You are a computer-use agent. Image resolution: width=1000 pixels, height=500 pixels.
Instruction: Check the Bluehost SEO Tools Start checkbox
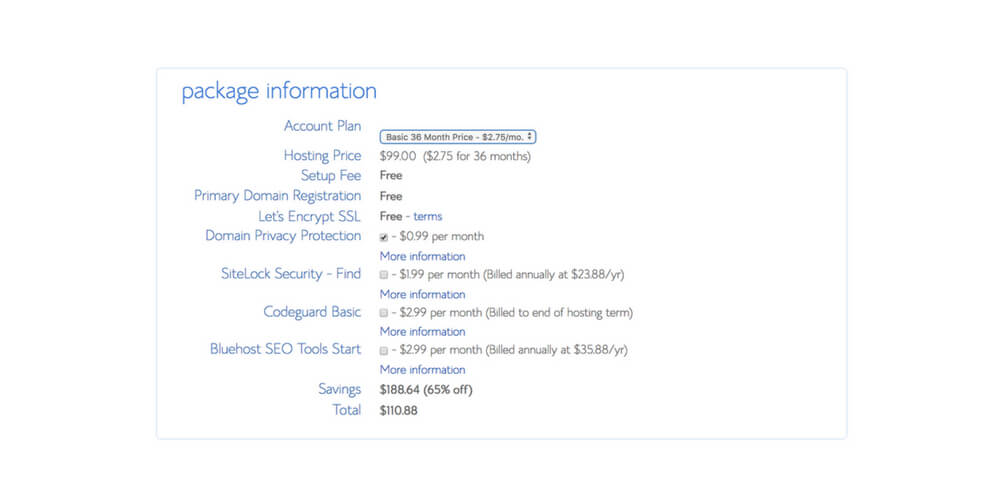(x=384, y=351)
